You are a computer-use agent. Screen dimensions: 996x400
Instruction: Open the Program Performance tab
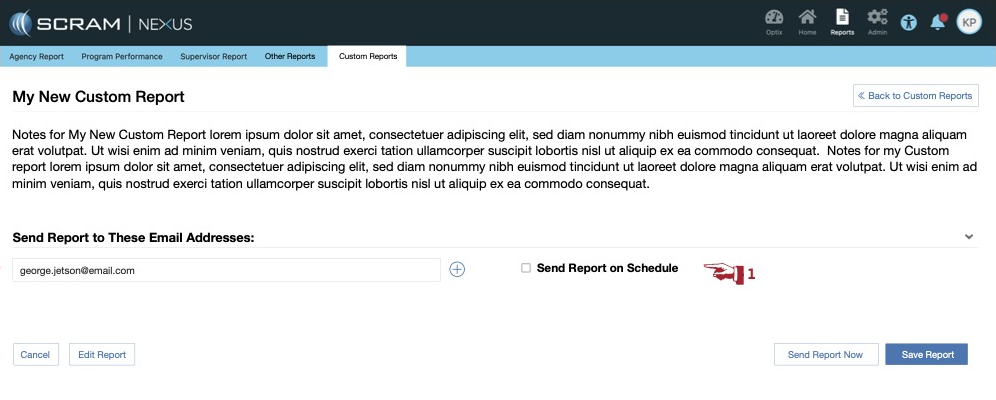[x=122, y=57]
